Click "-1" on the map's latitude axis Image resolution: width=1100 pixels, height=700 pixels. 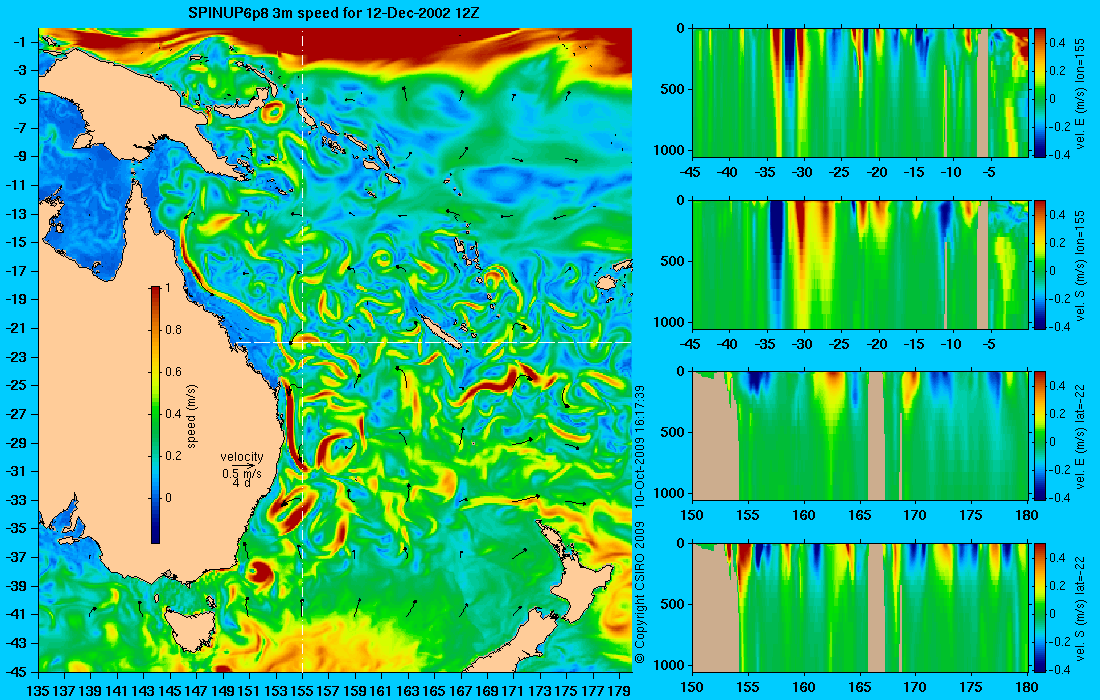click(18, 43)
